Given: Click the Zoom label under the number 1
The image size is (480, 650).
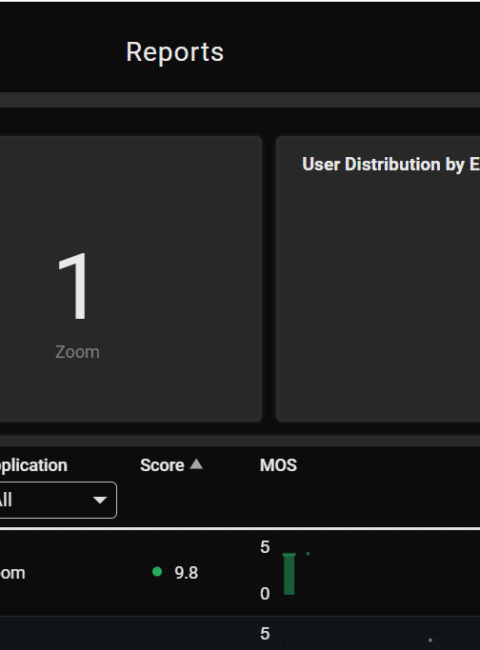Looking at the screenshot, I should 78,352.
